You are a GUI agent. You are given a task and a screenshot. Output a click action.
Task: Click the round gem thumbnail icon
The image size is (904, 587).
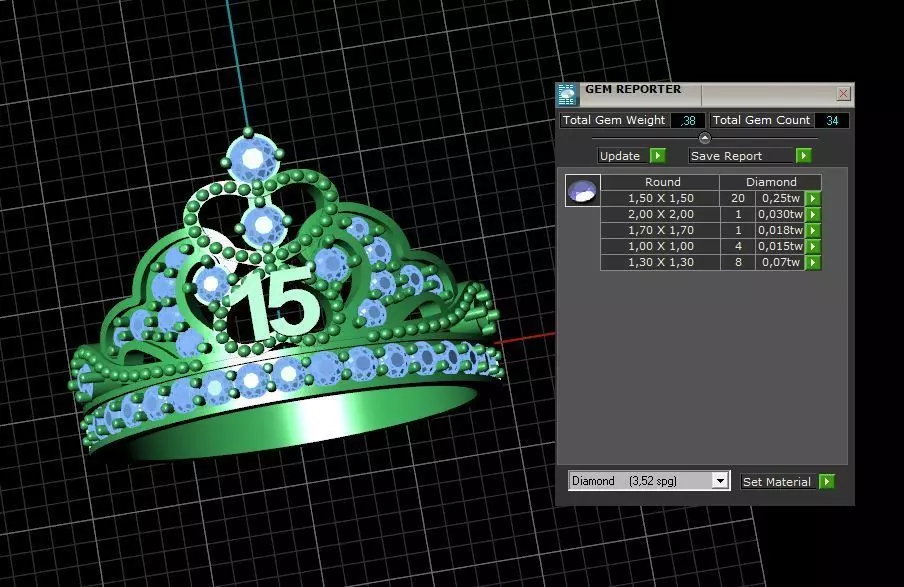582,190
